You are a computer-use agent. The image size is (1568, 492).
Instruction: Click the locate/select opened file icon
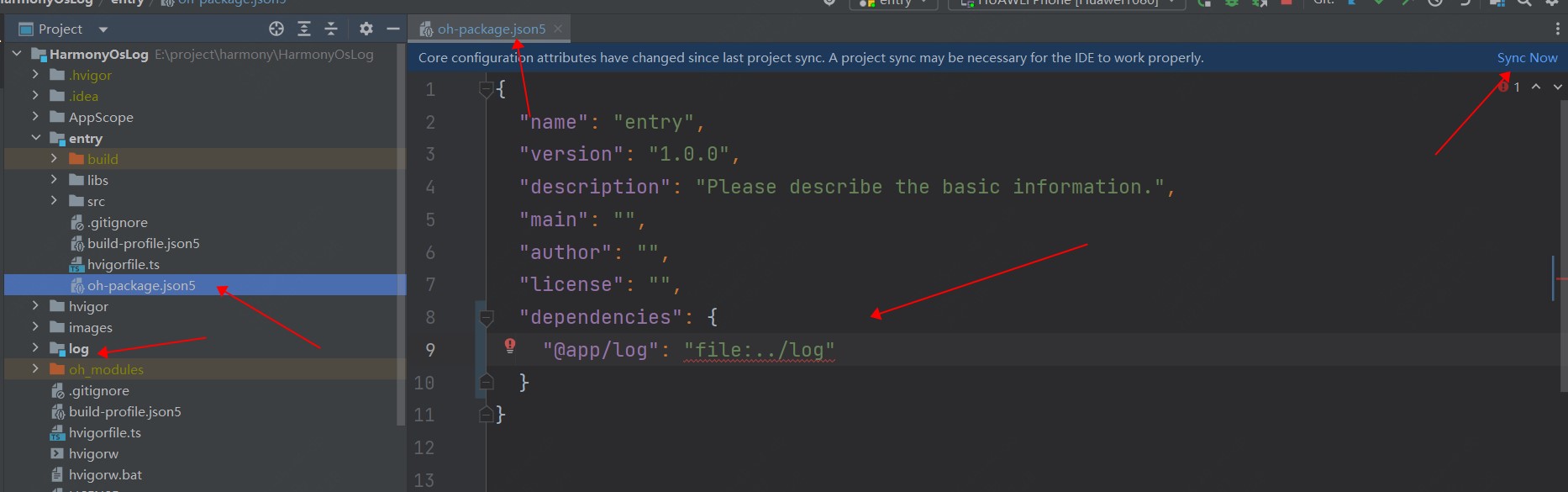276,29
